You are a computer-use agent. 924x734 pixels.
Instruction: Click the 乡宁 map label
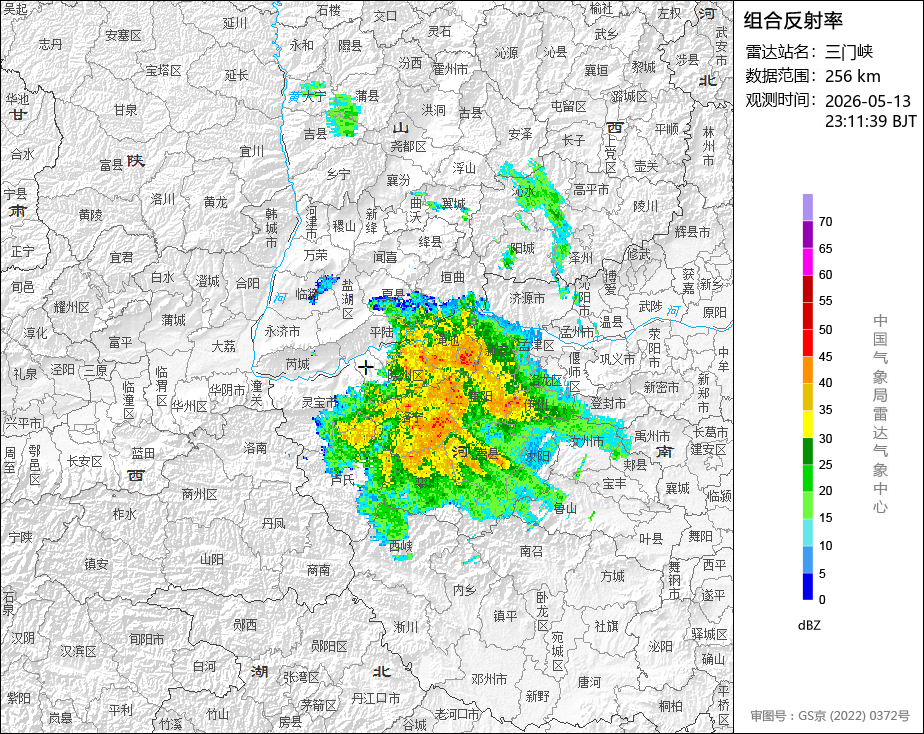338,174
